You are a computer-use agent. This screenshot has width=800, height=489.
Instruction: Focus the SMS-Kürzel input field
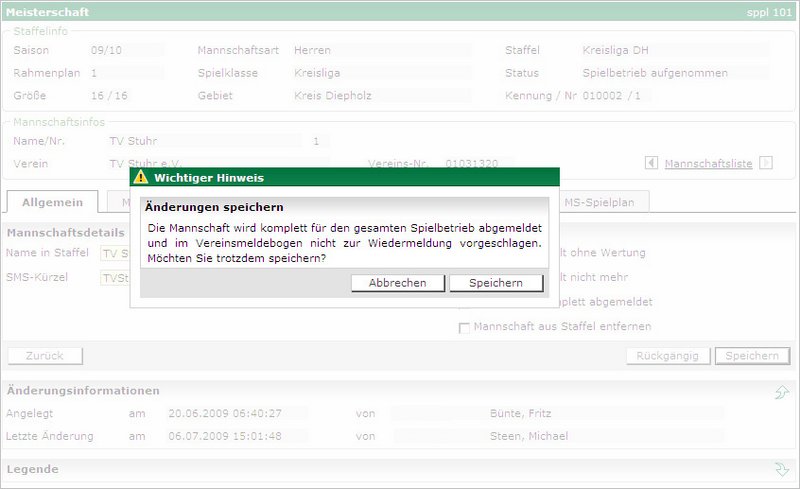click(x=115, y=277)
